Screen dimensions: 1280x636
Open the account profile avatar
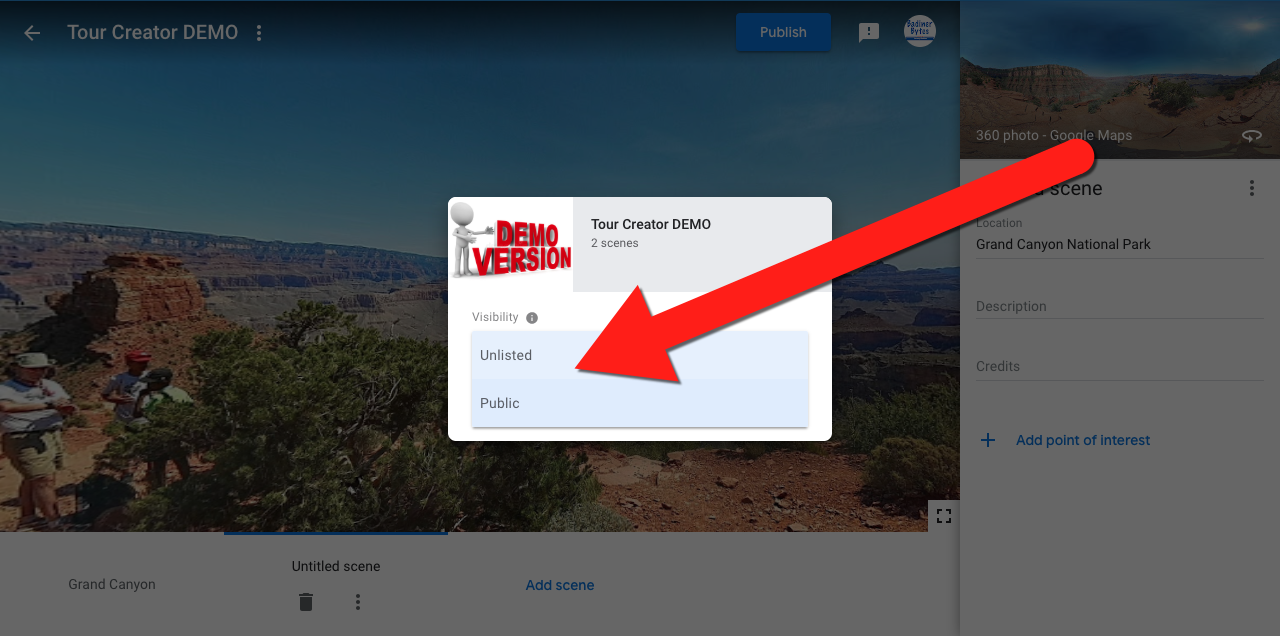pos(920,31)
